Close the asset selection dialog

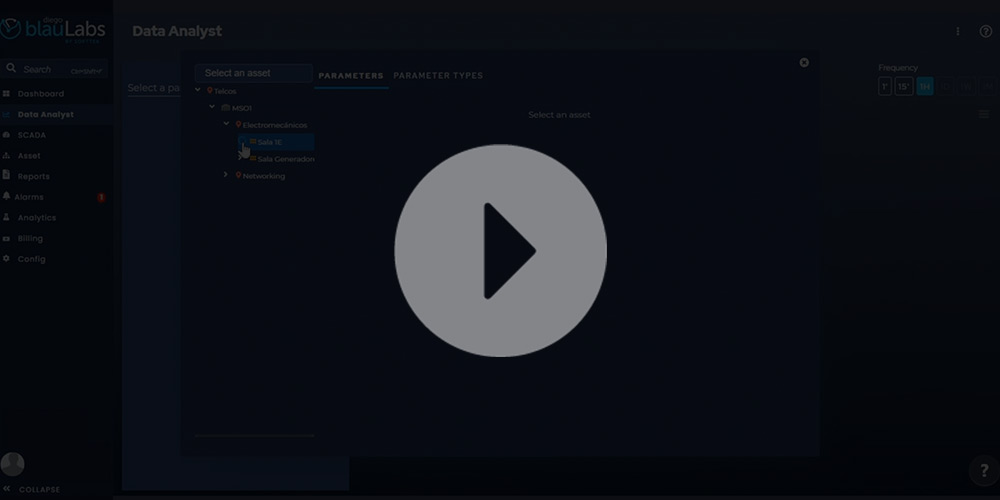pos(804,62)
